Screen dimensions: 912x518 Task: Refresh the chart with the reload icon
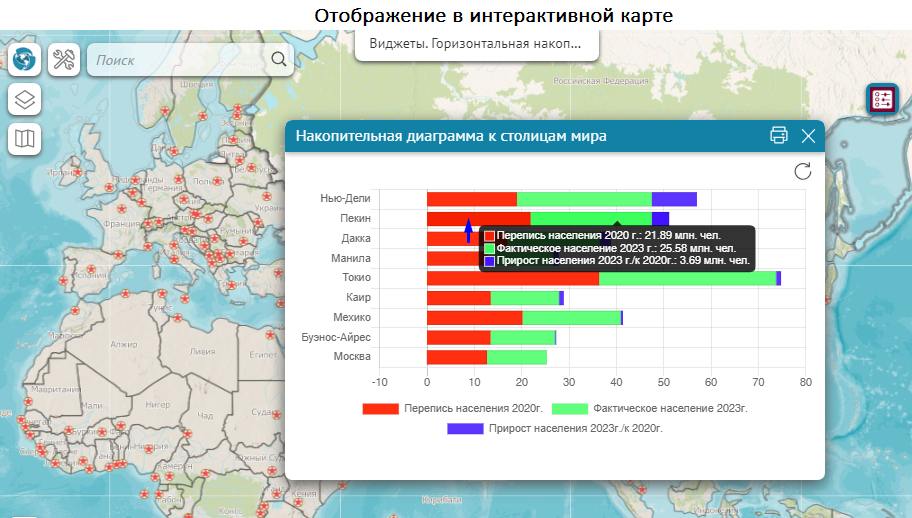click(802, 171)
